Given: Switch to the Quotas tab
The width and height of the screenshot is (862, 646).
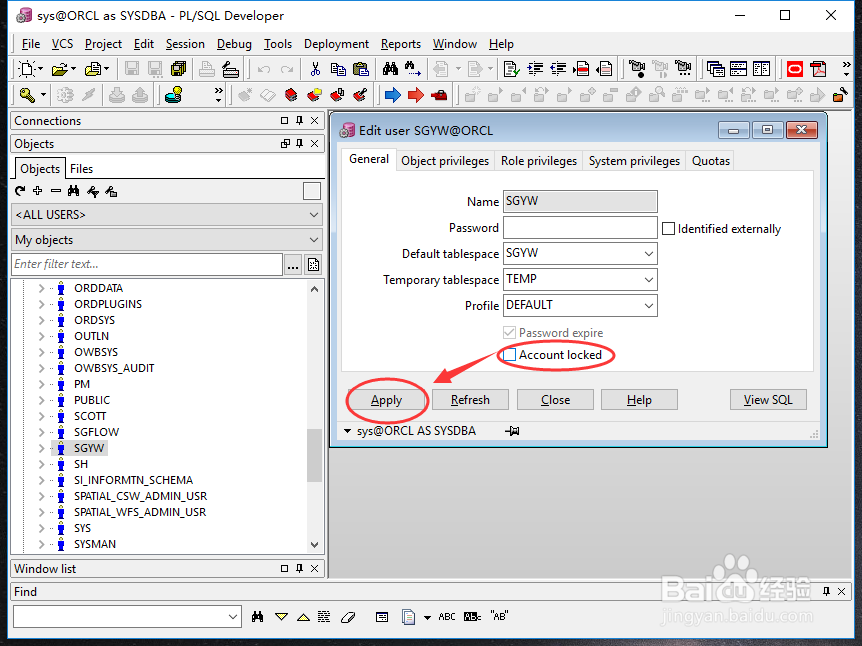Looking at the screenshot, I should [711, 161].
